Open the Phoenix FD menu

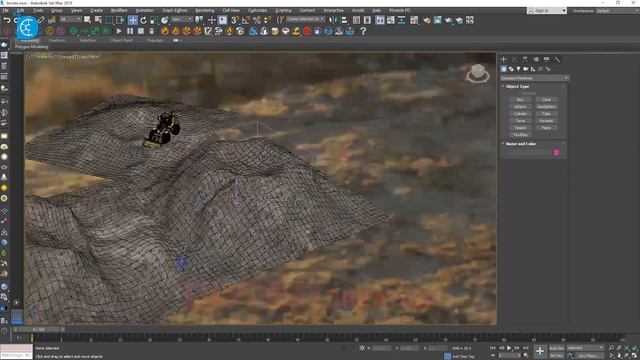[400, 11]
